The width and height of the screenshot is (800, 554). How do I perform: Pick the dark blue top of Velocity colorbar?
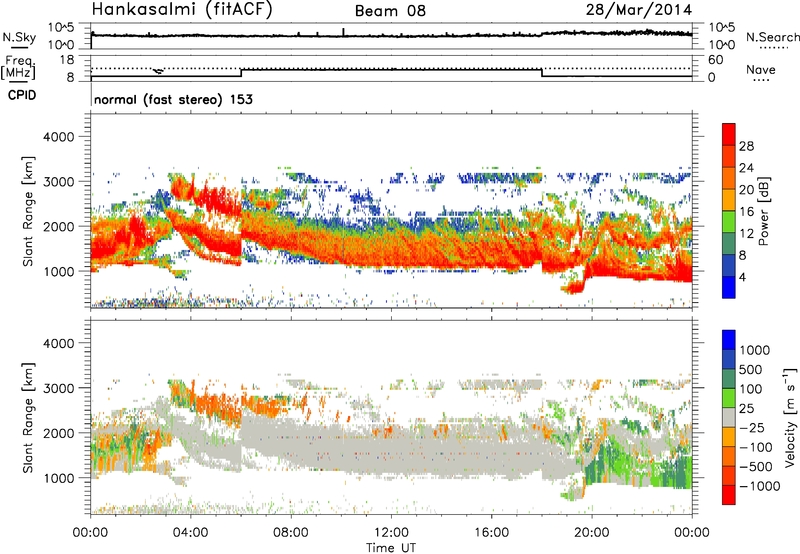click(x=730, y=340)
